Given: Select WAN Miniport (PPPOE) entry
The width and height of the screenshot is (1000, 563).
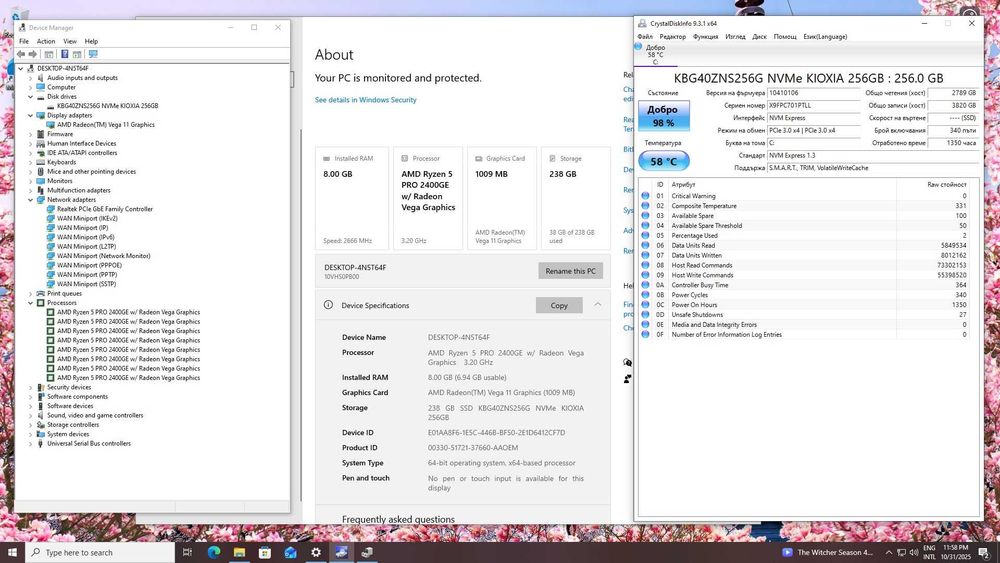Looking at the screenshot, I should (89, 265).
